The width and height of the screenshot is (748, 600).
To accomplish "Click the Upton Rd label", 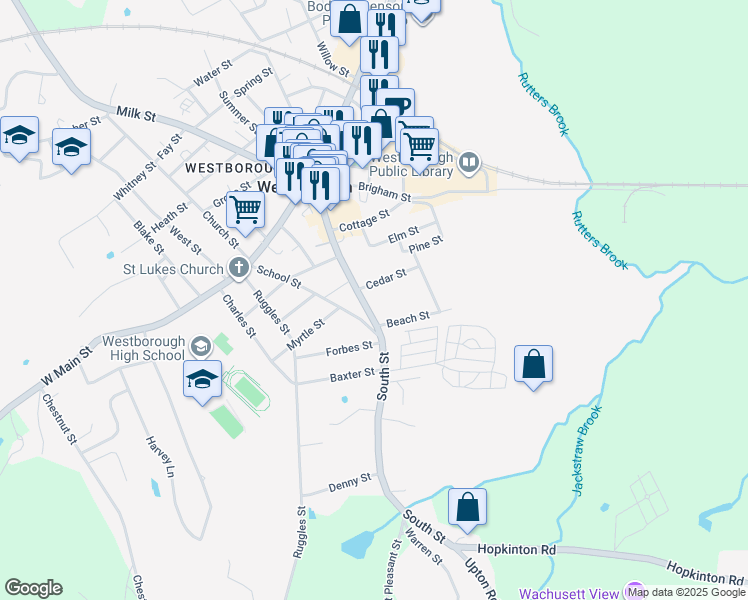I will click(x=481, y=579).
